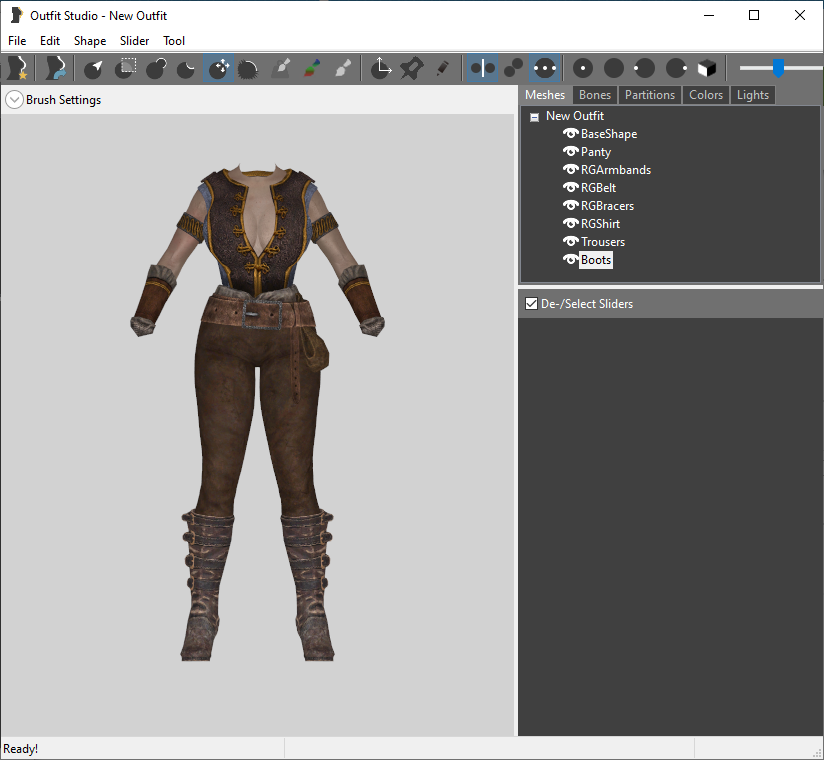The height and width of the screenshot is (760, 824).
Task: Select the Weight paint brush tool
Action: (281, 68)
